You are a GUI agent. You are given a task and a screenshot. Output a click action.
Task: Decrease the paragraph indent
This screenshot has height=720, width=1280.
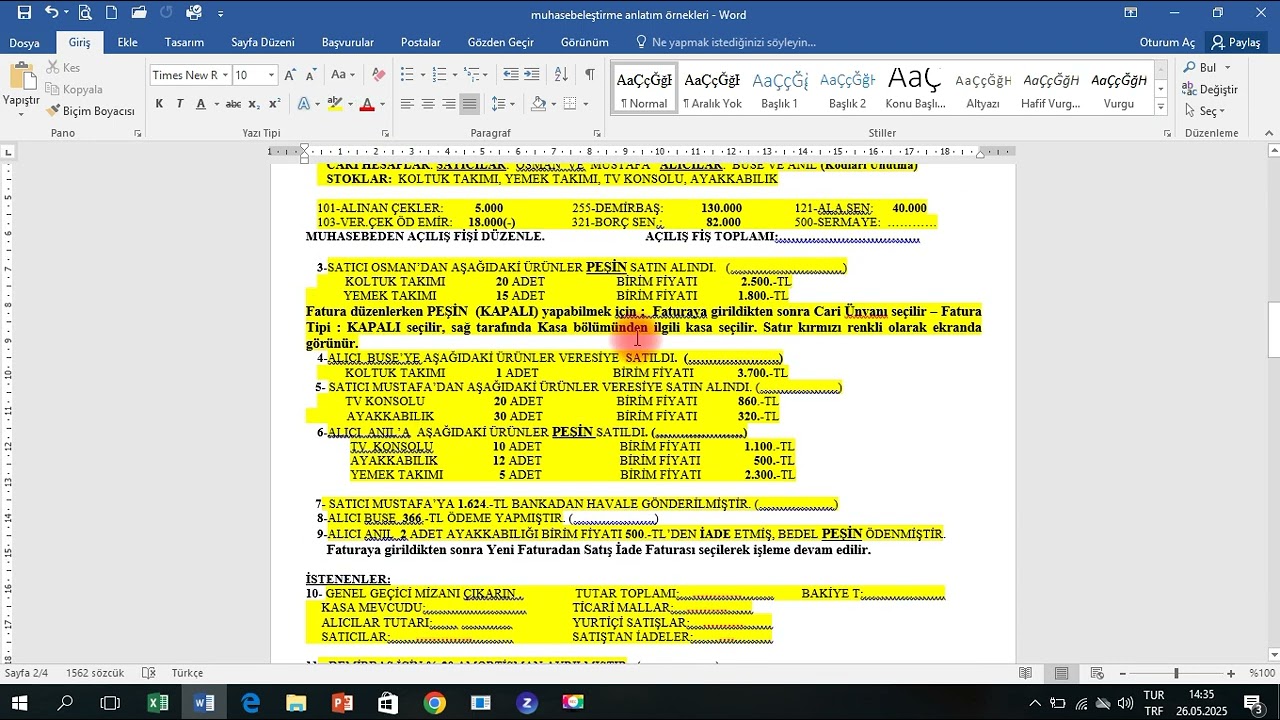click(x=511, y=75)
